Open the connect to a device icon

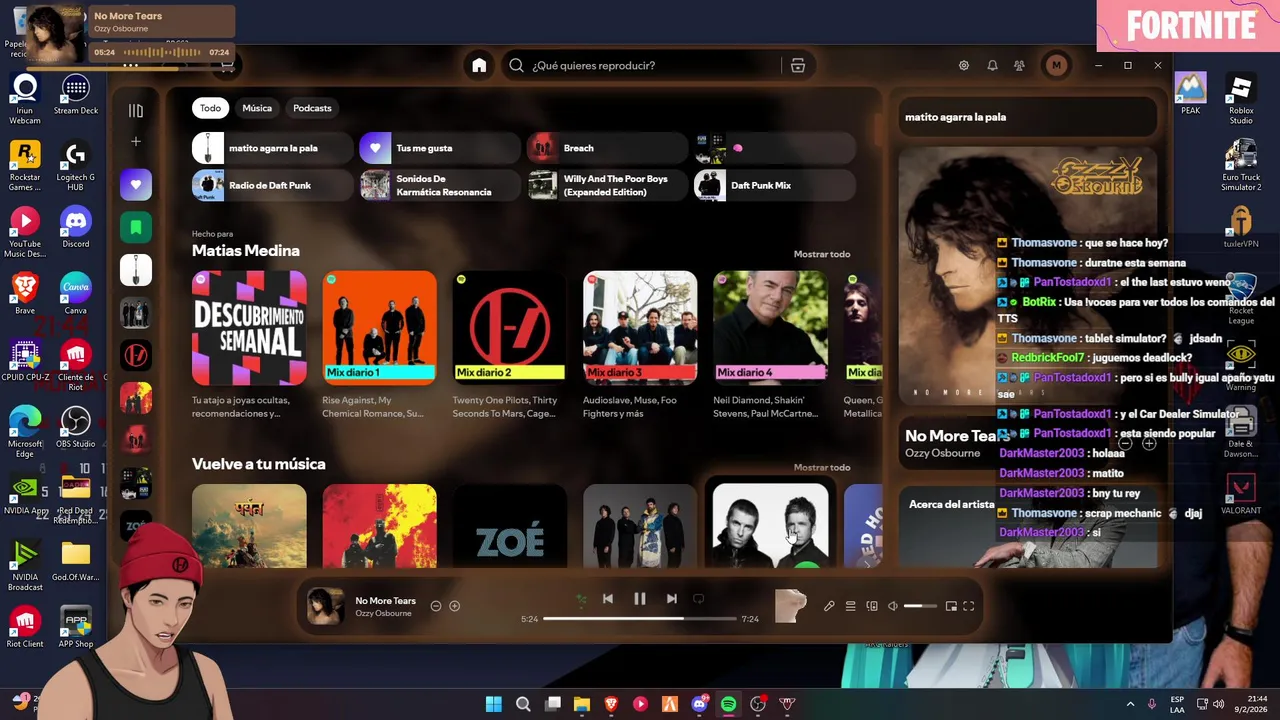coord(872,606)
